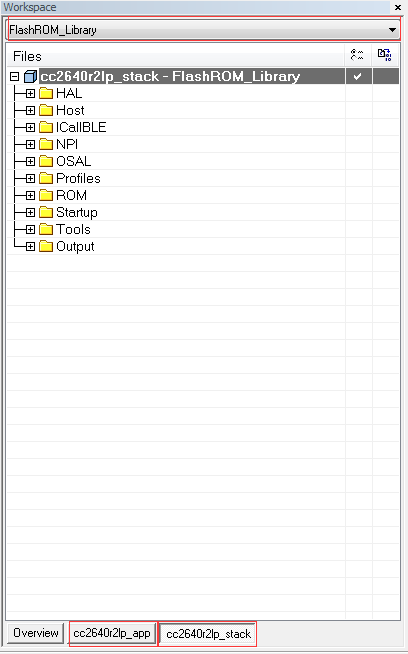Expand the Host folder node

click(x=30, y=111)
